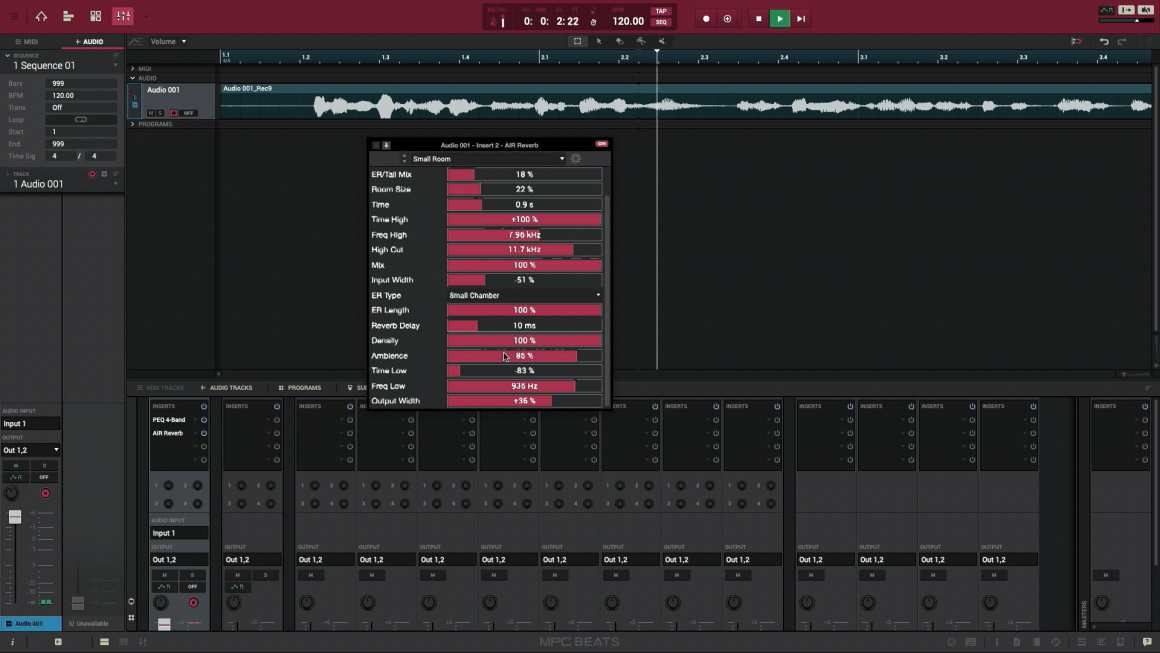The image size is (1160, 653).
Task: Expand the PROGRAMS track group
Action: pos(133,124)
